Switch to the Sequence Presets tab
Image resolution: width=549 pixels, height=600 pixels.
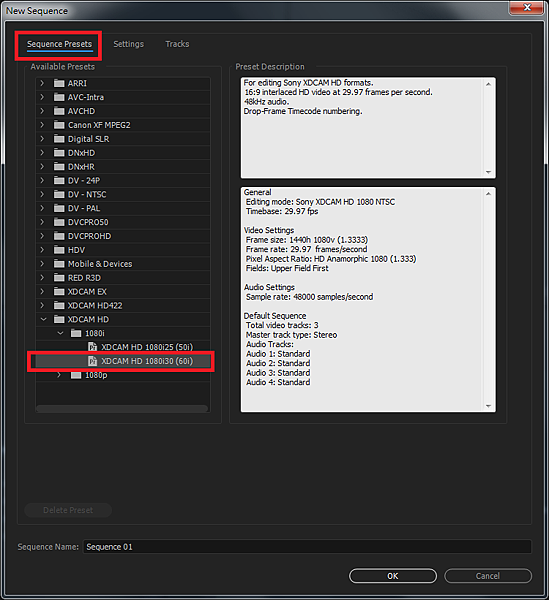(x=59, y=44)
